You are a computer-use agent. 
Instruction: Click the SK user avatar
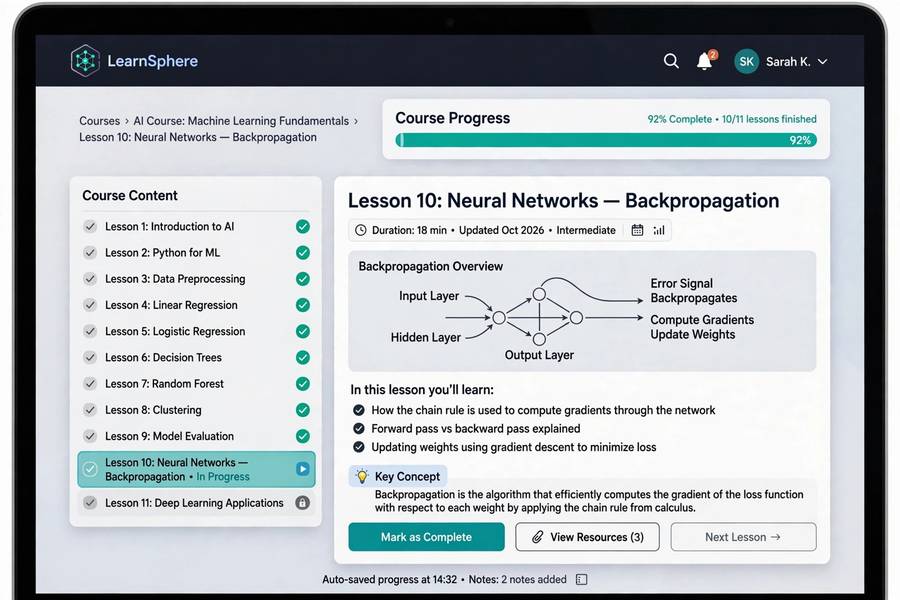coord(746,61)
